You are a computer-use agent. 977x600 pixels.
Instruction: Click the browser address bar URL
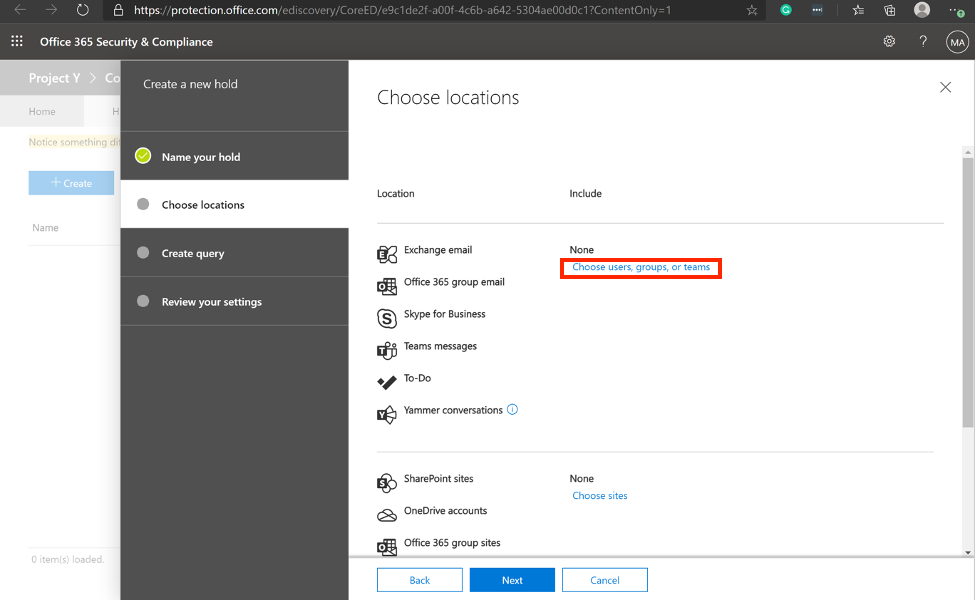click(403, 10)
